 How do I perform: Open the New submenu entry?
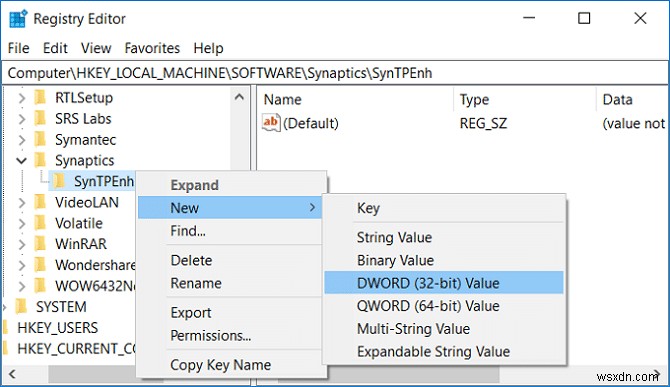click(x=229, y=208)
